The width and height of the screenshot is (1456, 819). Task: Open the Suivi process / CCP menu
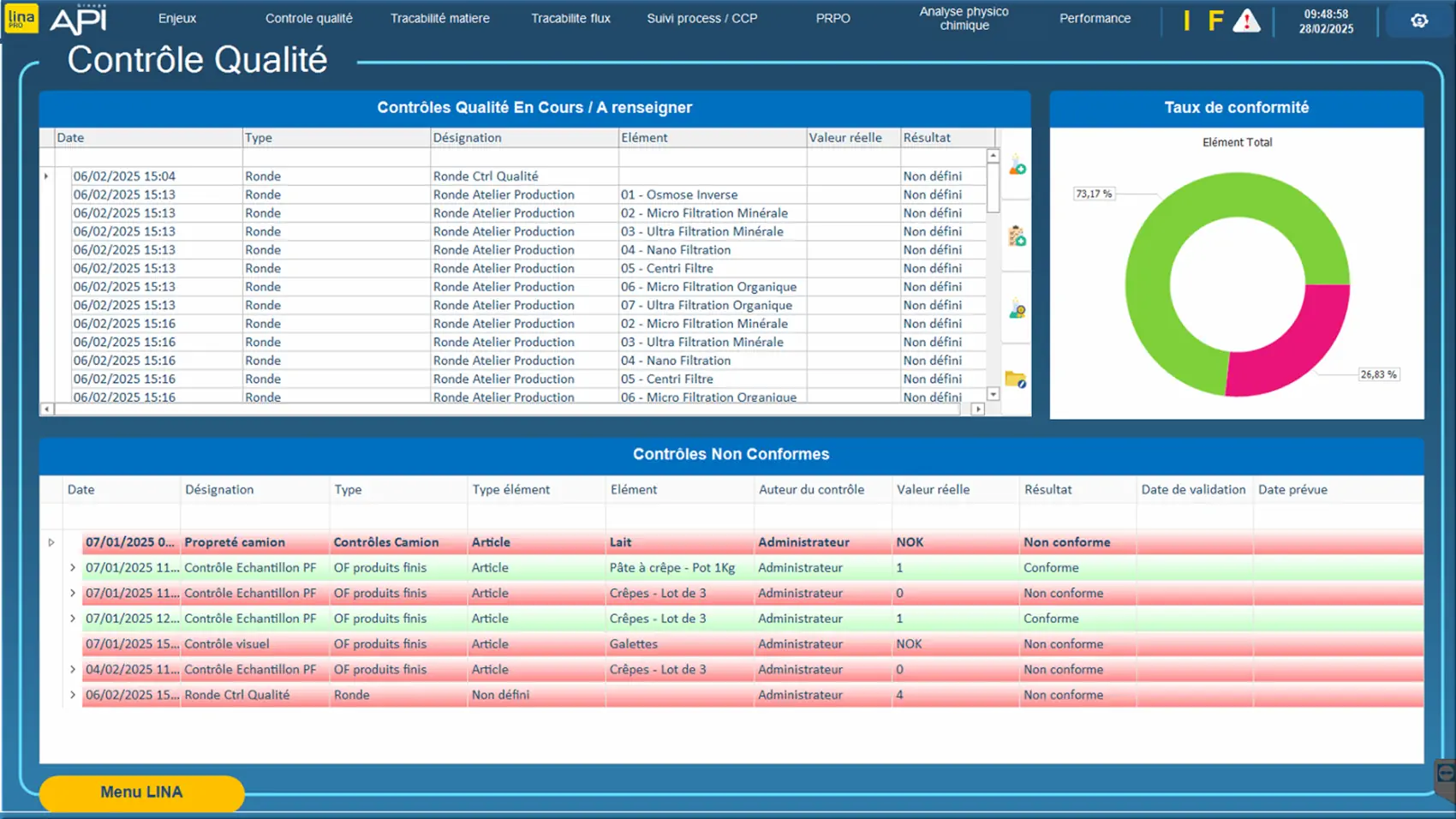pyautogui.click(x=701, y=18)
